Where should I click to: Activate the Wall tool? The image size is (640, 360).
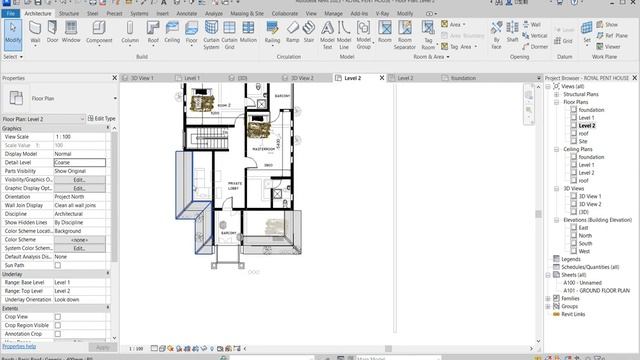35,33
